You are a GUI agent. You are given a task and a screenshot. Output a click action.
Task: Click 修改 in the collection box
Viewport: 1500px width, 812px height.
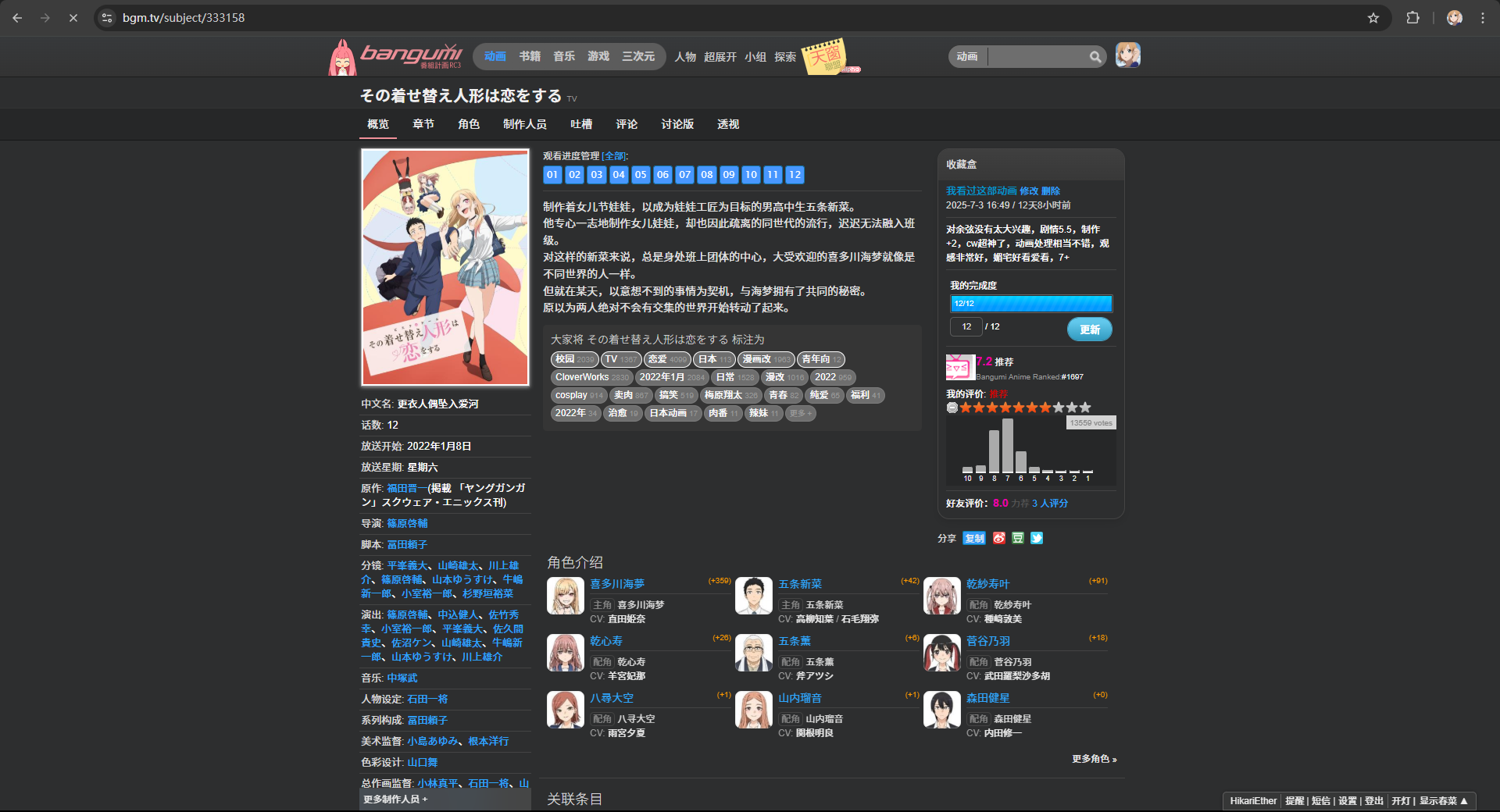click(1029, 191)
